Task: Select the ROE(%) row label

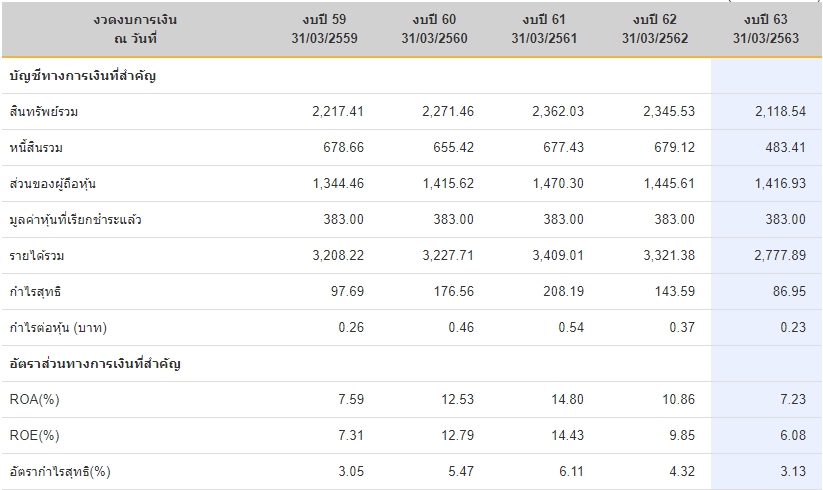Action: click(35, 436)
